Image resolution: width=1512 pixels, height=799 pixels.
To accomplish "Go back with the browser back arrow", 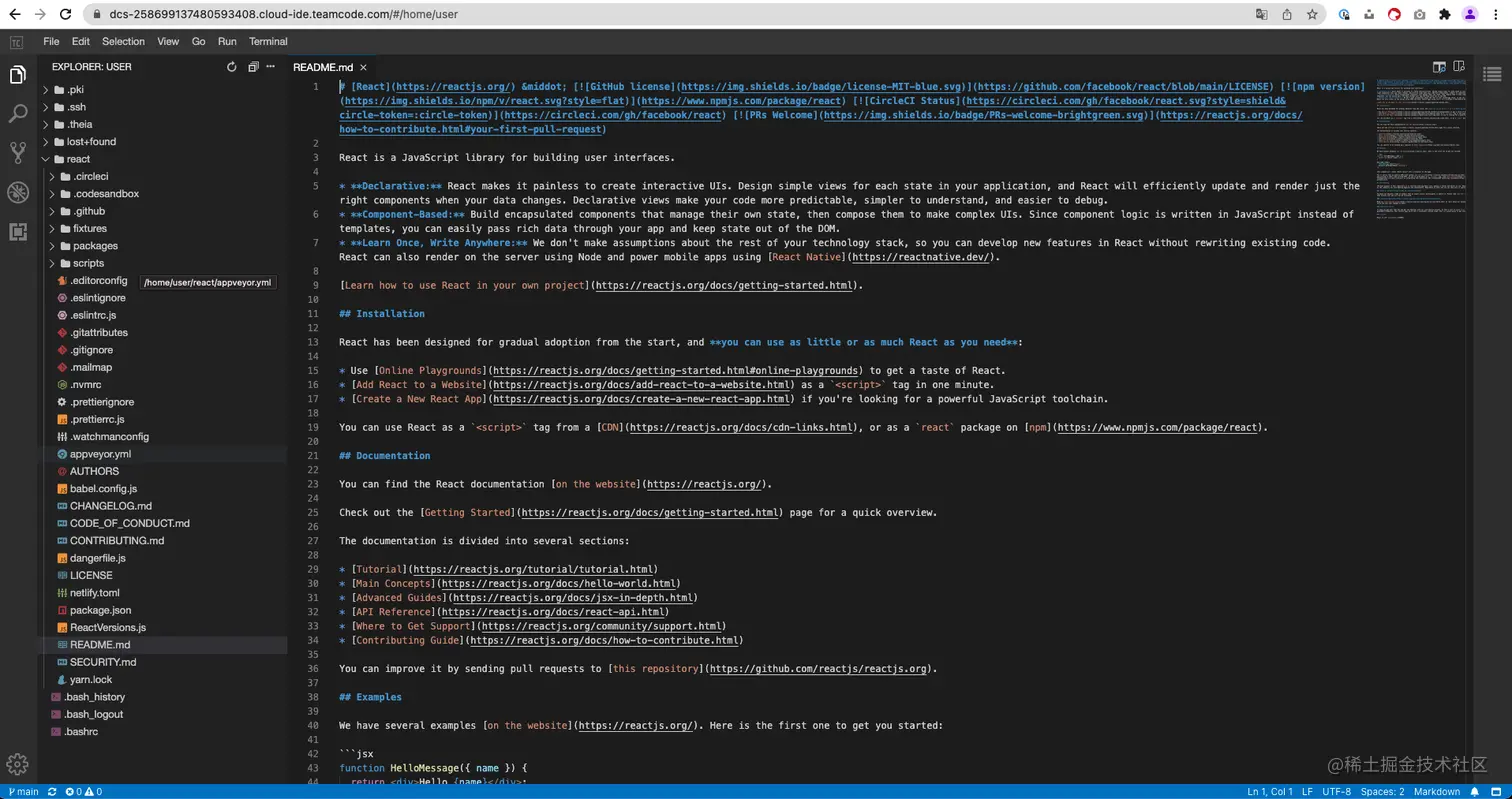I will point(14,15).
